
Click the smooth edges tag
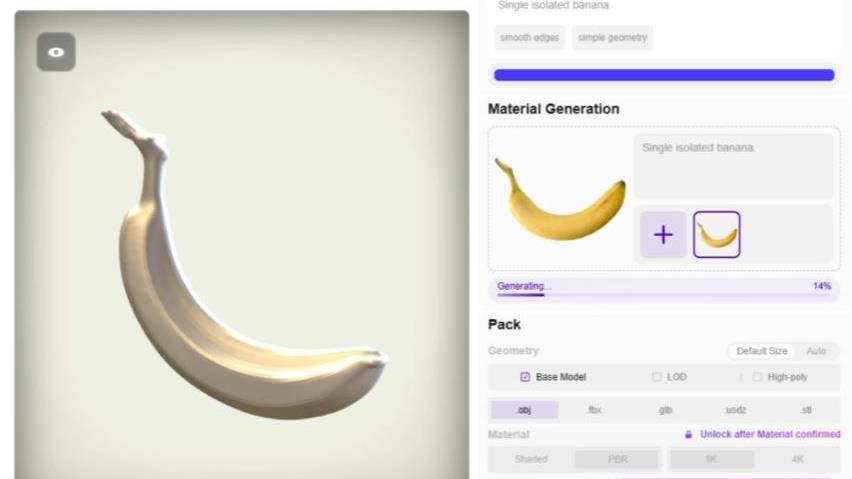click(x=530, y=37)
